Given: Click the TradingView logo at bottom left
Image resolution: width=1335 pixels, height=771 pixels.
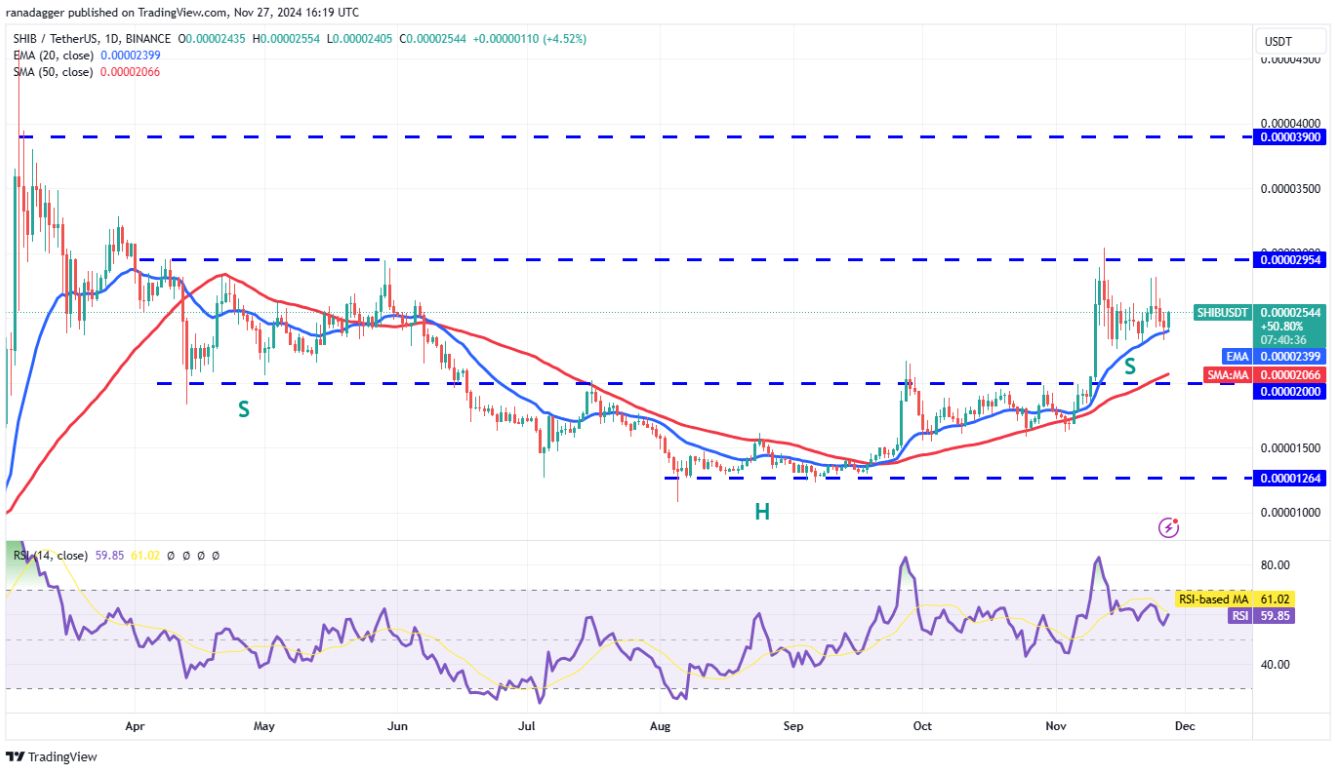Looking at the screenshot, I should 52,757.
